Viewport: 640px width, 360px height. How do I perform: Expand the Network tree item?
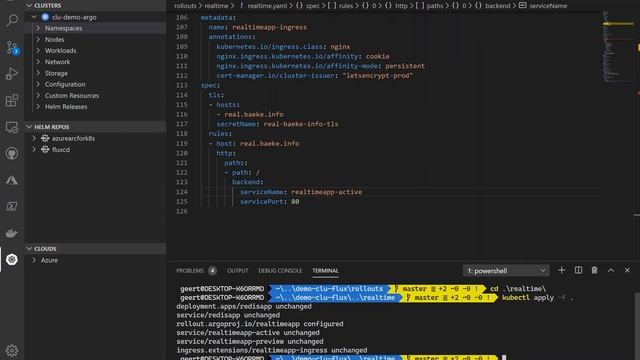[x=38, y=62]
